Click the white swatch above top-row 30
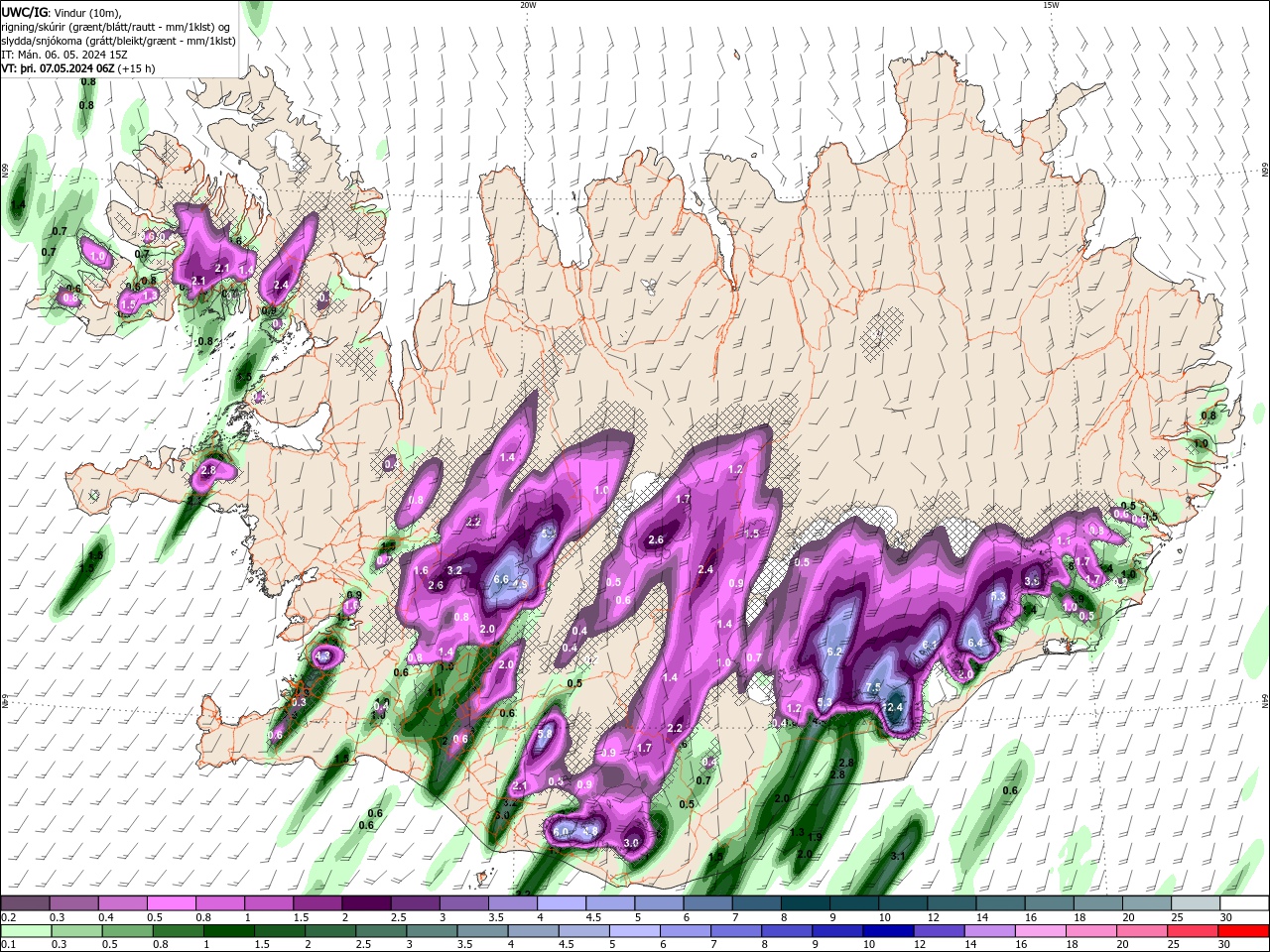Viewport: 1270px width, 952px height. point(1244,903)
